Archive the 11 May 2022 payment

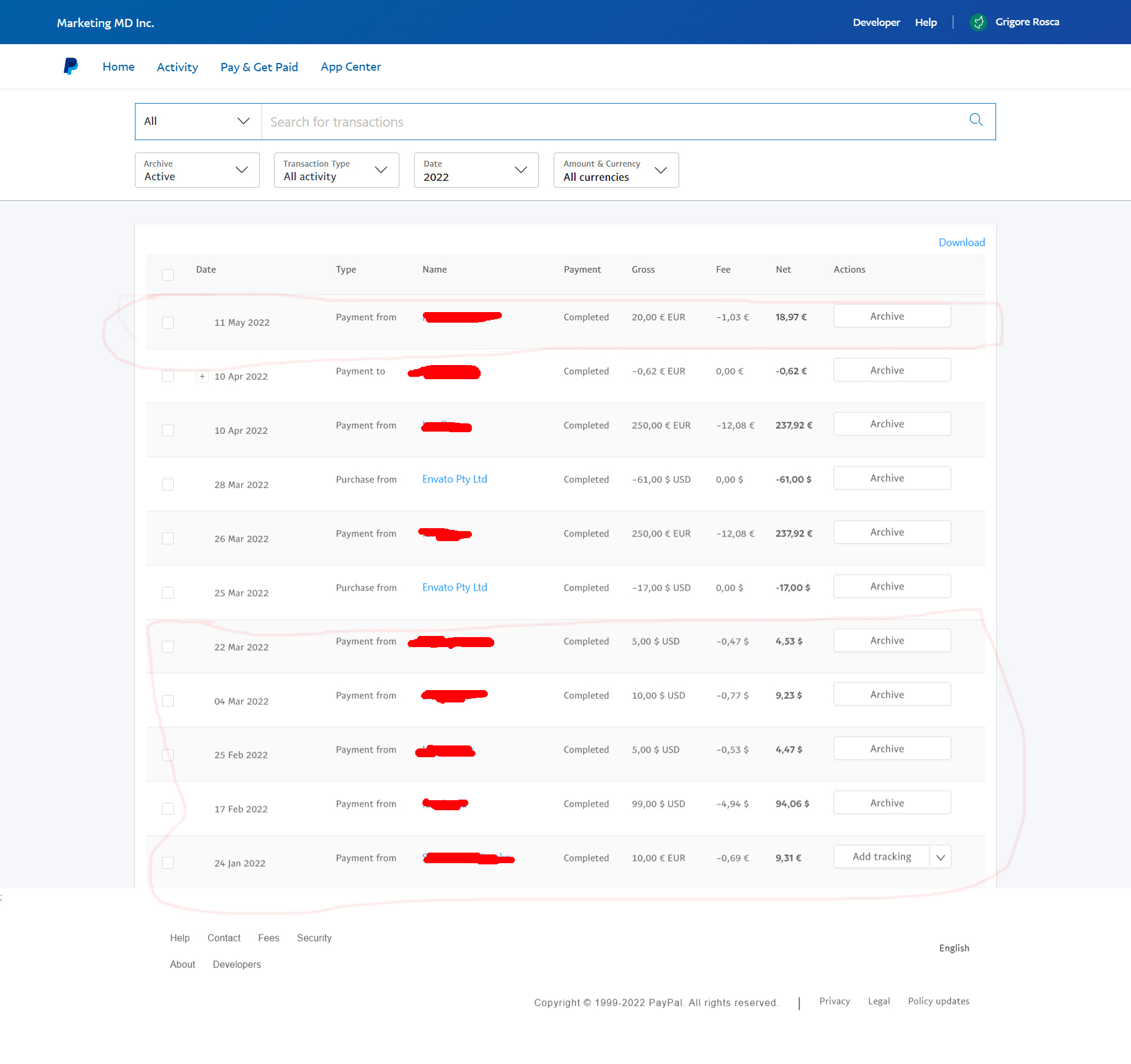click(891, 316)
